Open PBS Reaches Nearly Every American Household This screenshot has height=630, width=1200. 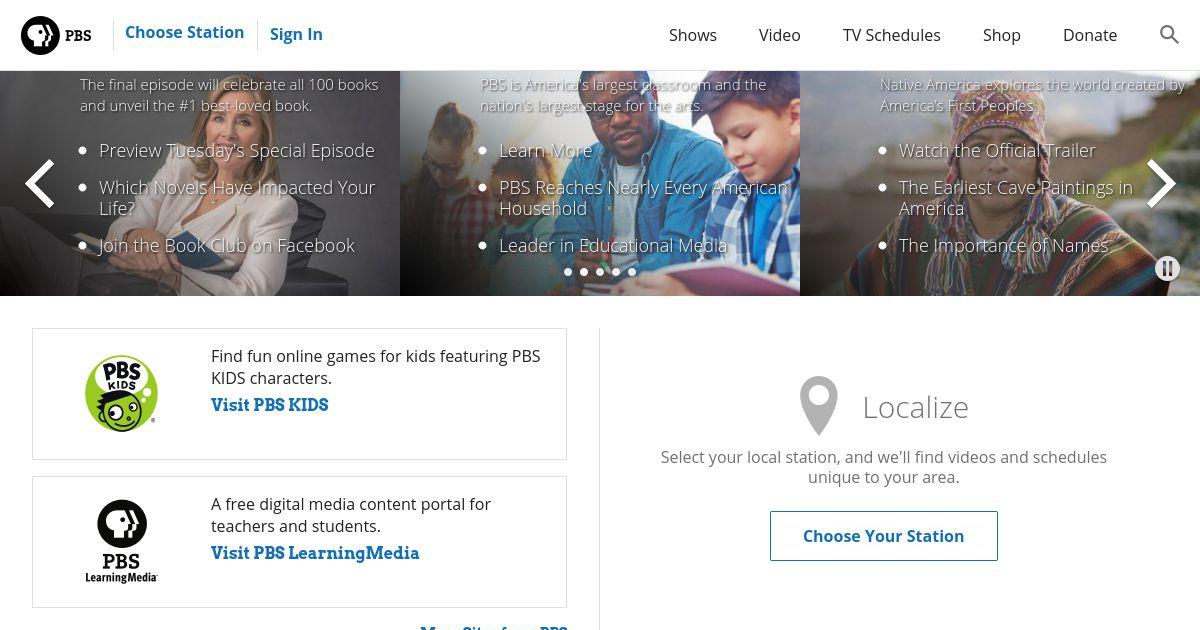(643, 198)
